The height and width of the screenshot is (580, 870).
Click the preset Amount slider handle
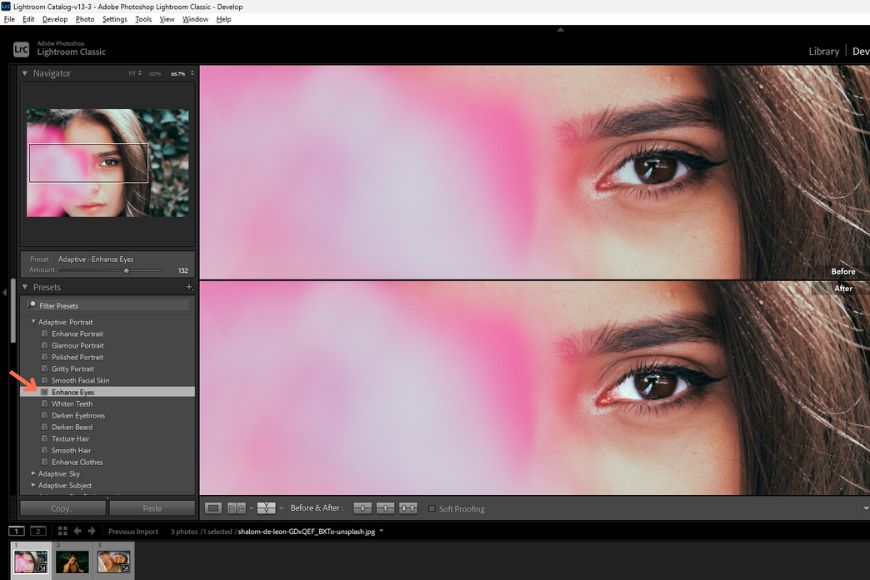[x=126, y=270]
